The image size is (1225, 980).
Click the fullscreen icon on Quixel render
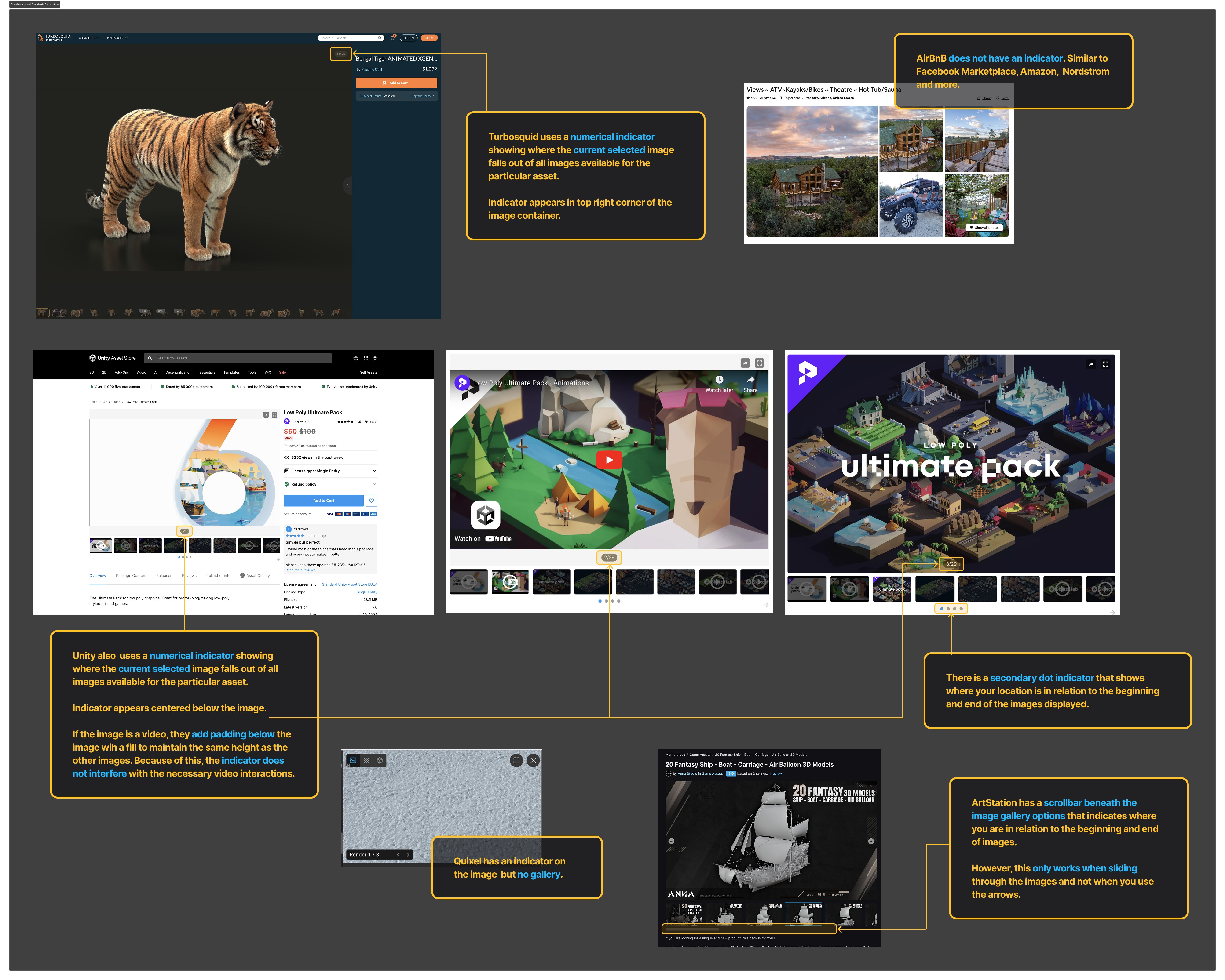click(x=516, y=760)
